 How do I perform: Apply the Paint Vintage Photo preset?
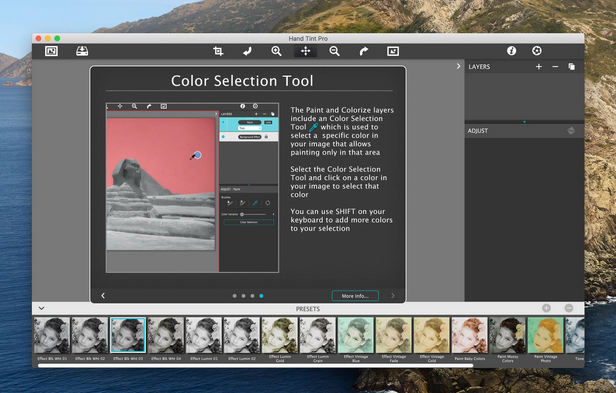(x=545, y=335)
